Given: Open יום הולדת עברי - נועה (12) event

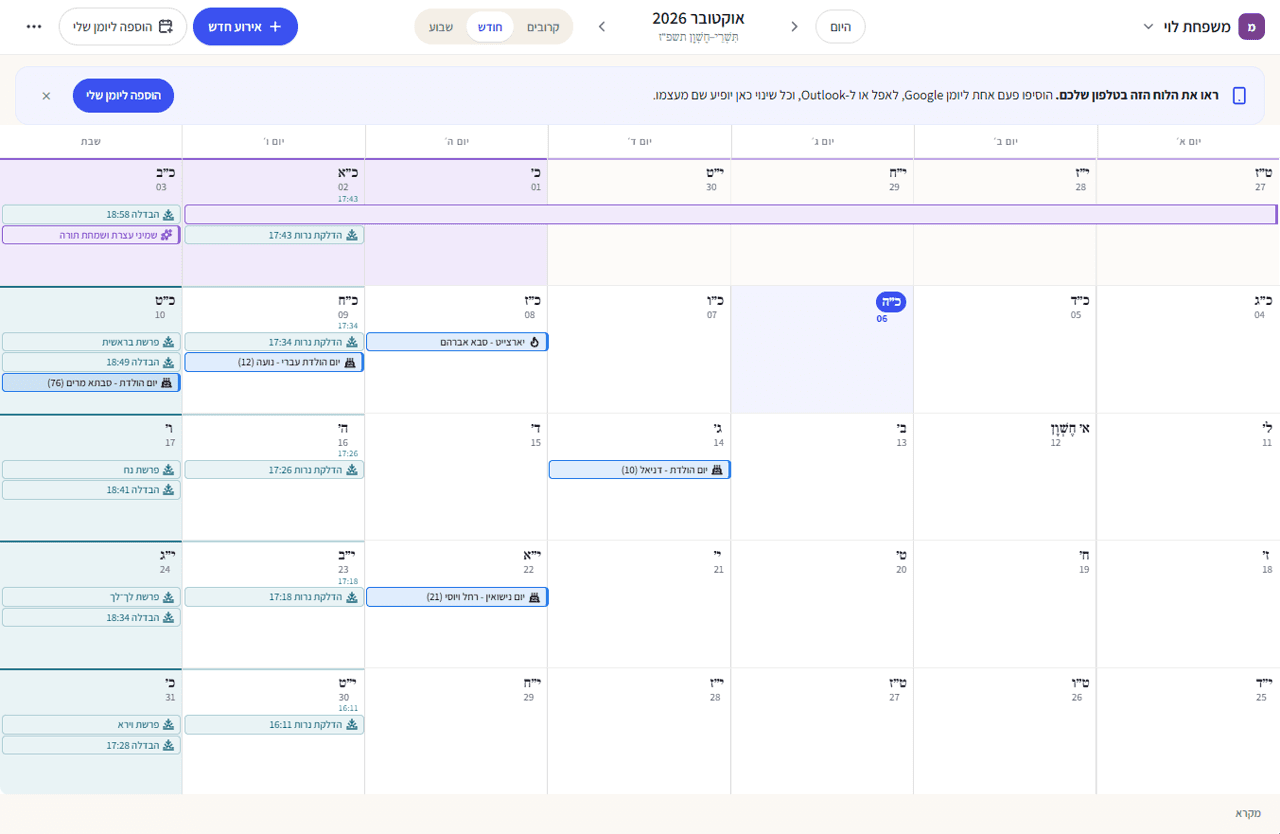Looking at the screenshot, I should (x=274, y=362).
